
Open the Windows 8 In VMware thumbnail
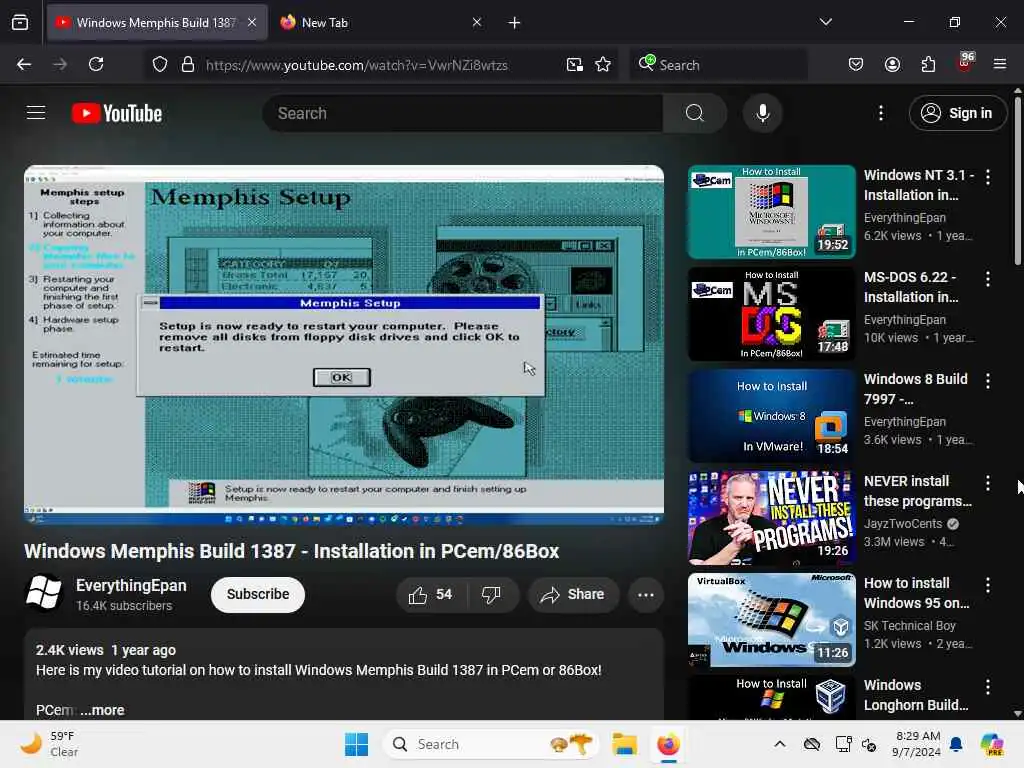pyautogui.click(x=771, y=416)
